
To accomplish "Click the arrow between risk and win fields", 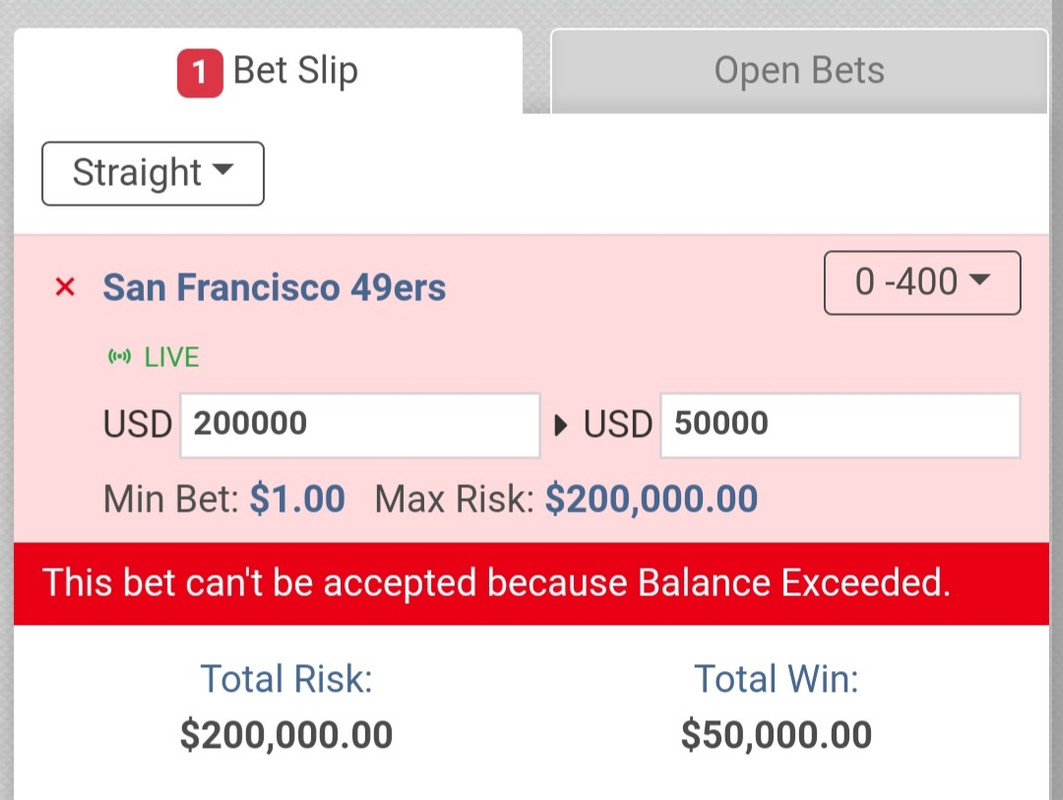I will coord(560,425).
